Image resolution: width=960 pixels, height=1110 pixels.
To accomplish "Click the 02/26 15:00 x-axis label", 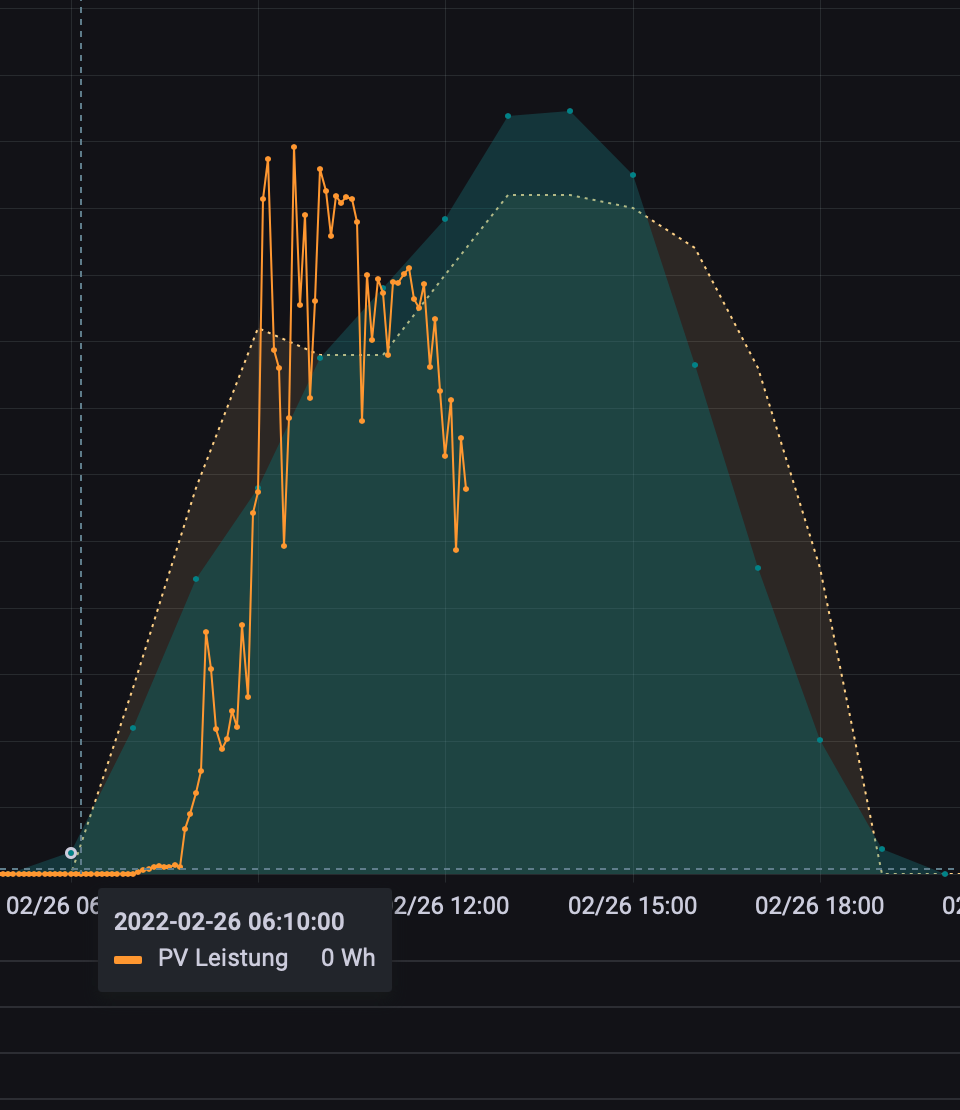I will [x=632, y=906].
